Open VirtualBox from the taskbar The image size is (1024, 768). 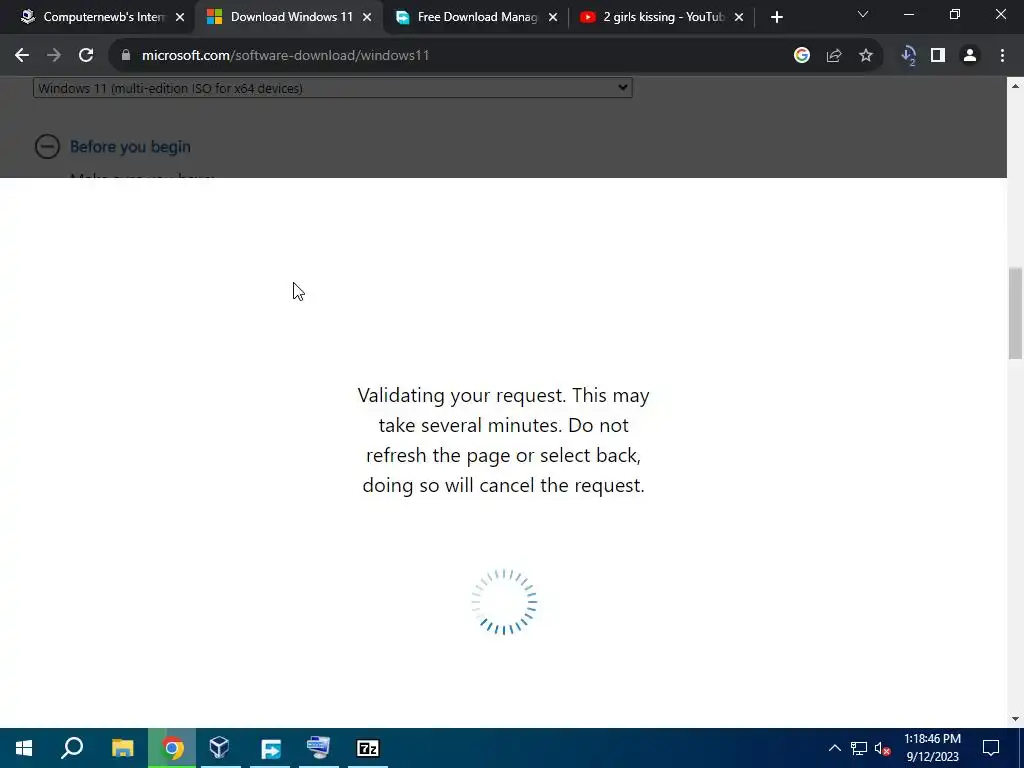click(220, 748)
